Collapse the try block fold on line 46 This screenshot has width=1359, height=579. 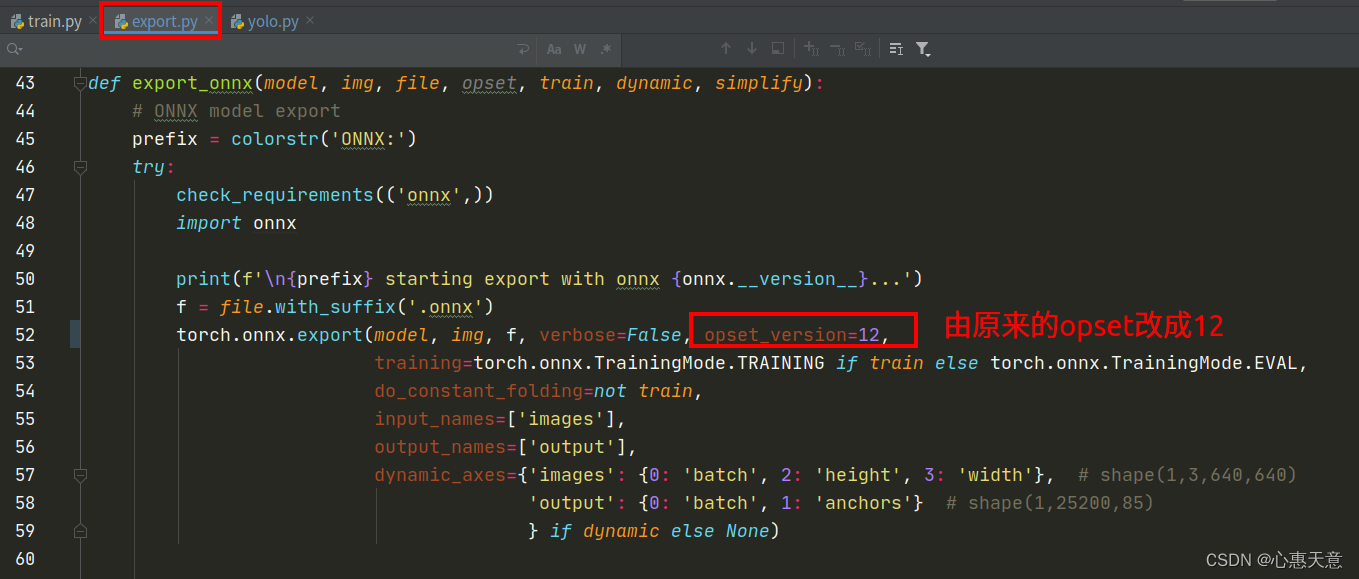80,167
